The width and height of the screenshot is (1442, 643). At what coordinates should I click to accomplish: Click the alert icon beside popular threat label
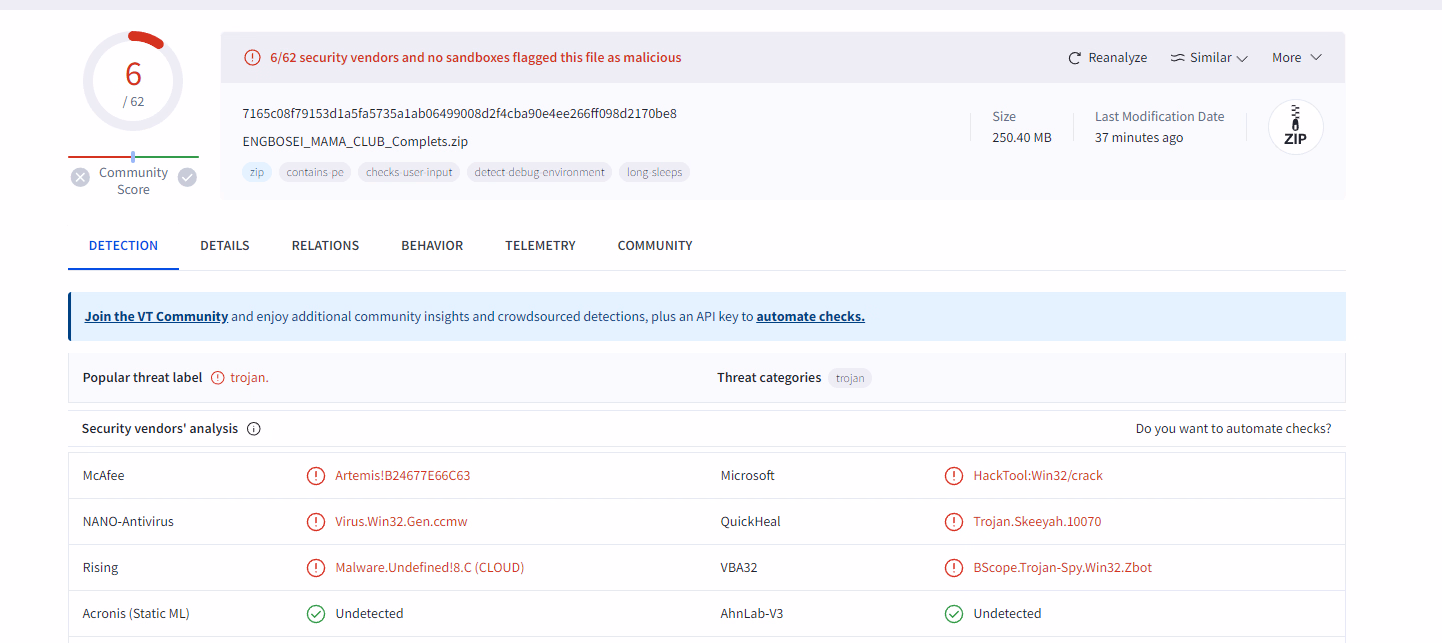pyautogui.click(x=218, y=378)
